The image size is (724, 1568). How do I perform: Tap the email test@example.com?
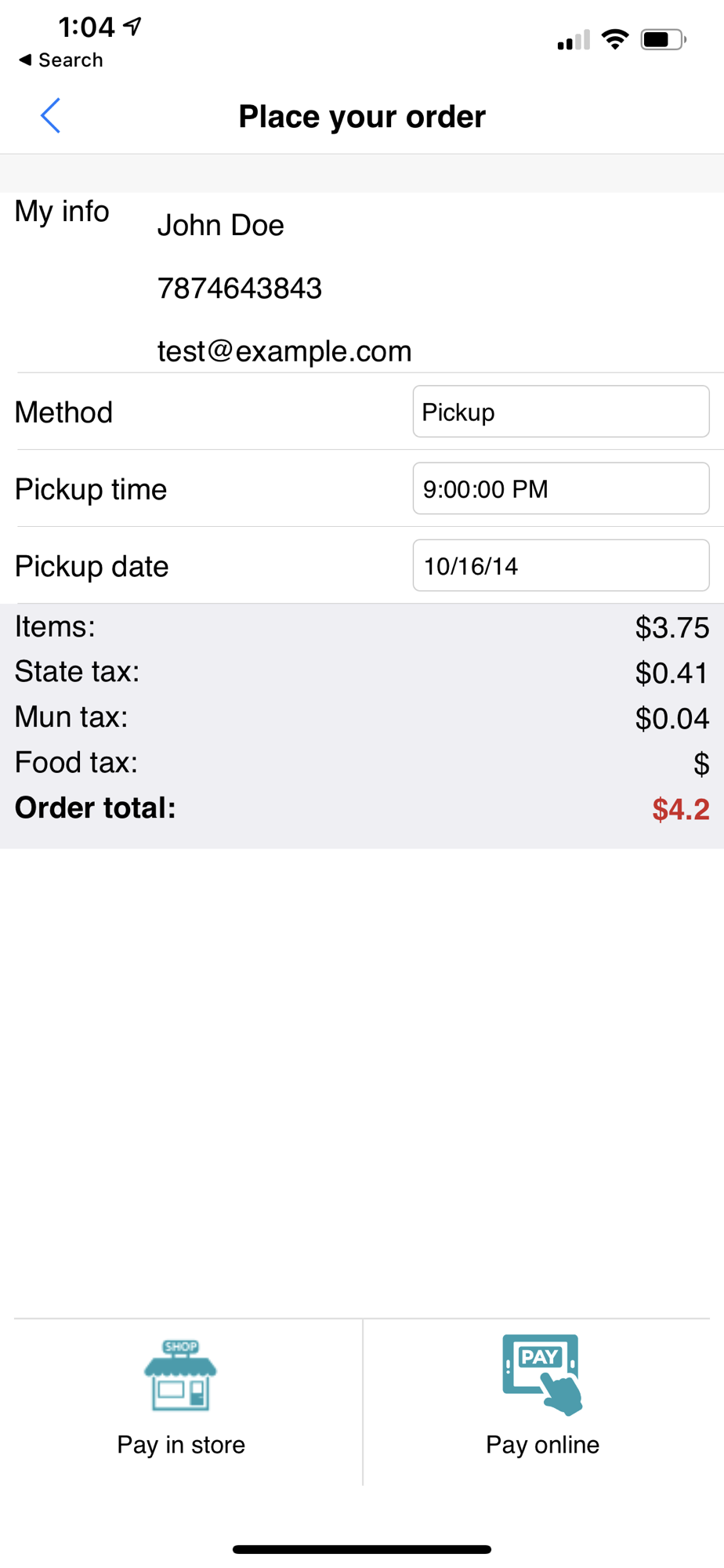point(284,351)
